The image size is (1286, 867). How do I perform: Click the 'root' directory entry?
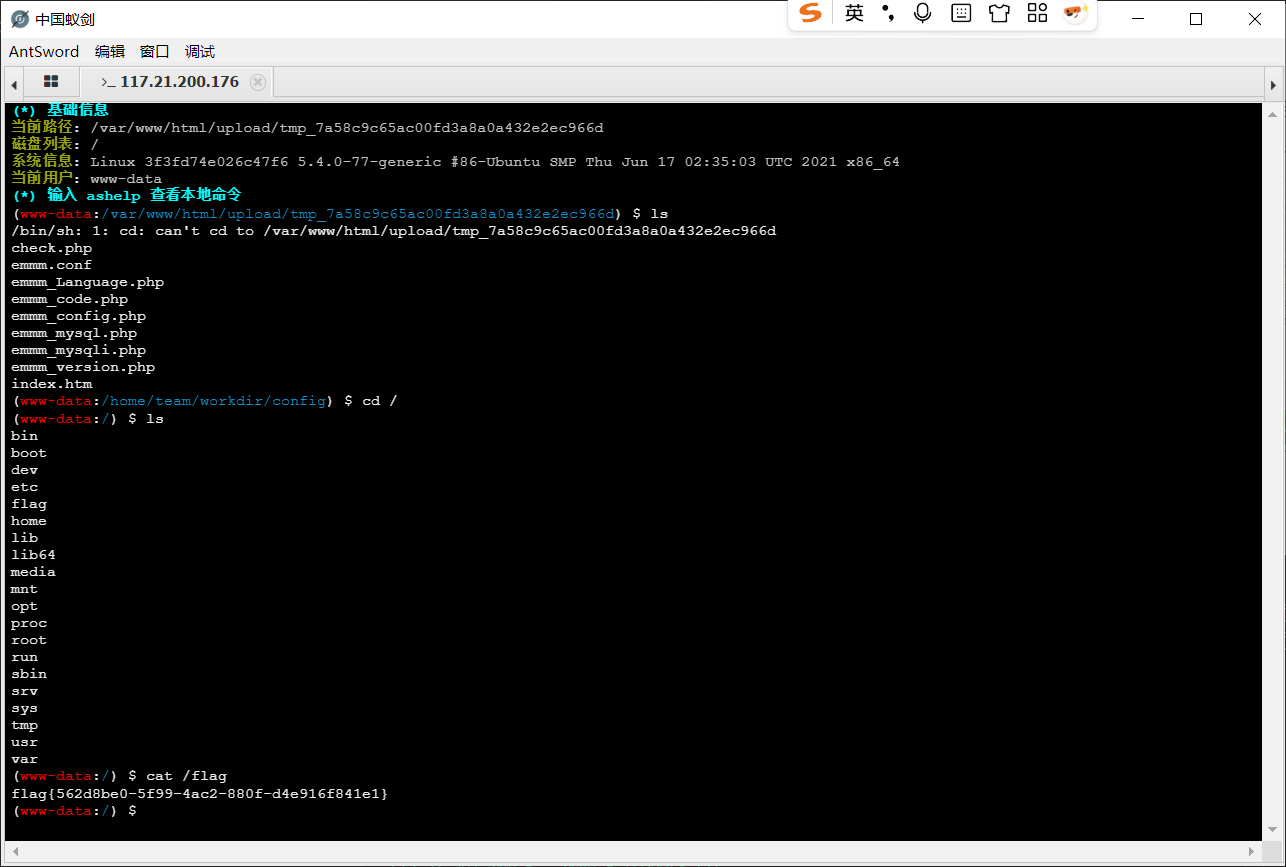pos(29,640)
